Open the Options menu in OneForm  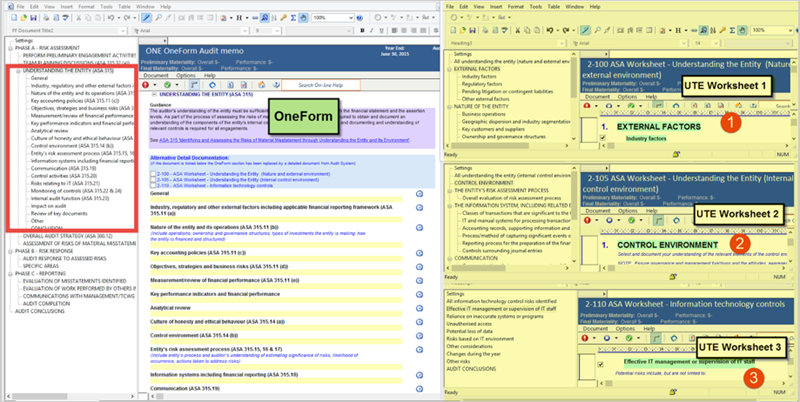tap(187, 75)
